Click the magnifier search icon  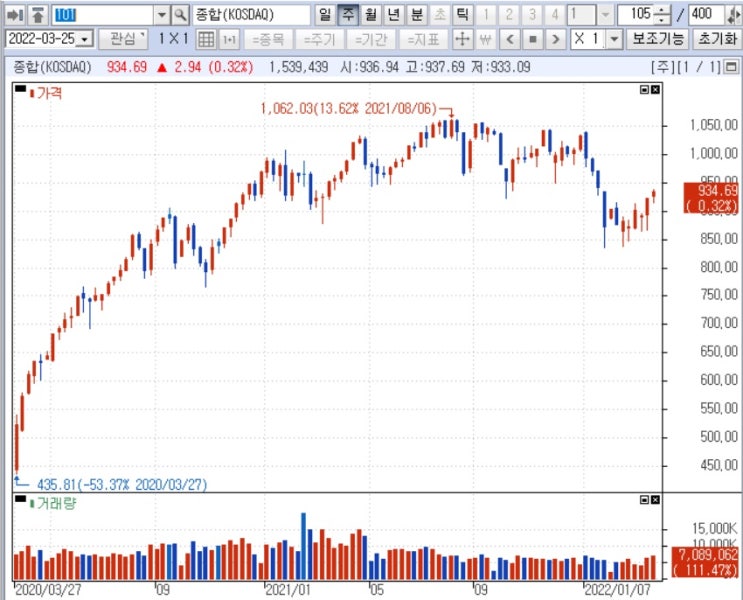coord(180,15)
